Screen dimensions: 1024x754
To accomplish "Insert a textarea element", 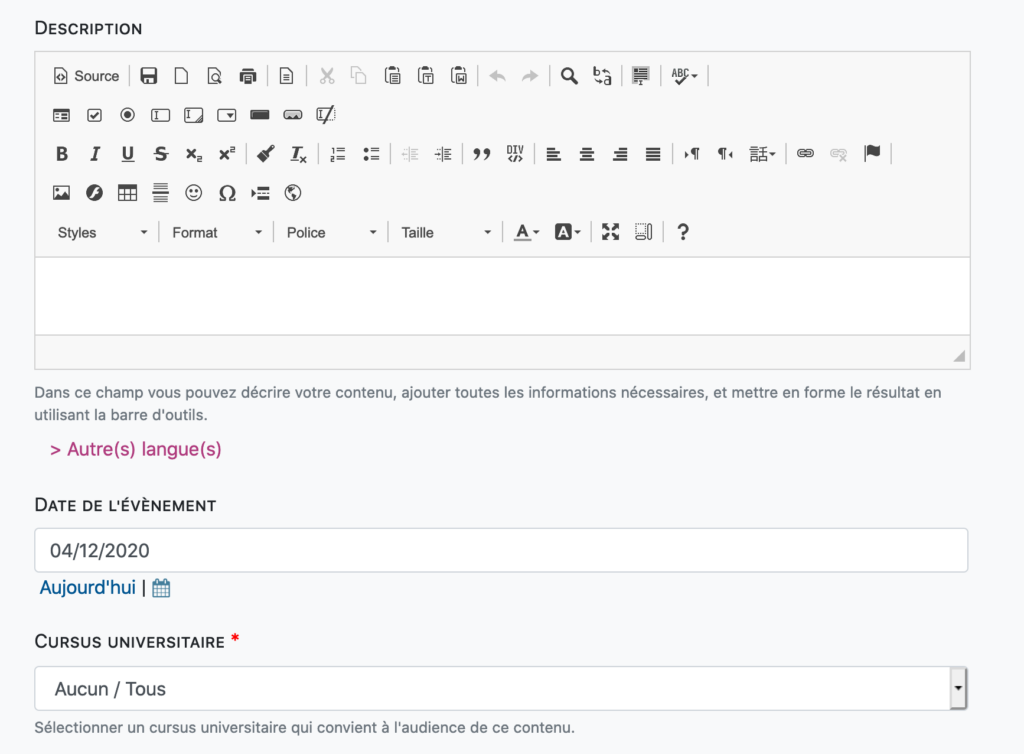I will pos(193,115).
